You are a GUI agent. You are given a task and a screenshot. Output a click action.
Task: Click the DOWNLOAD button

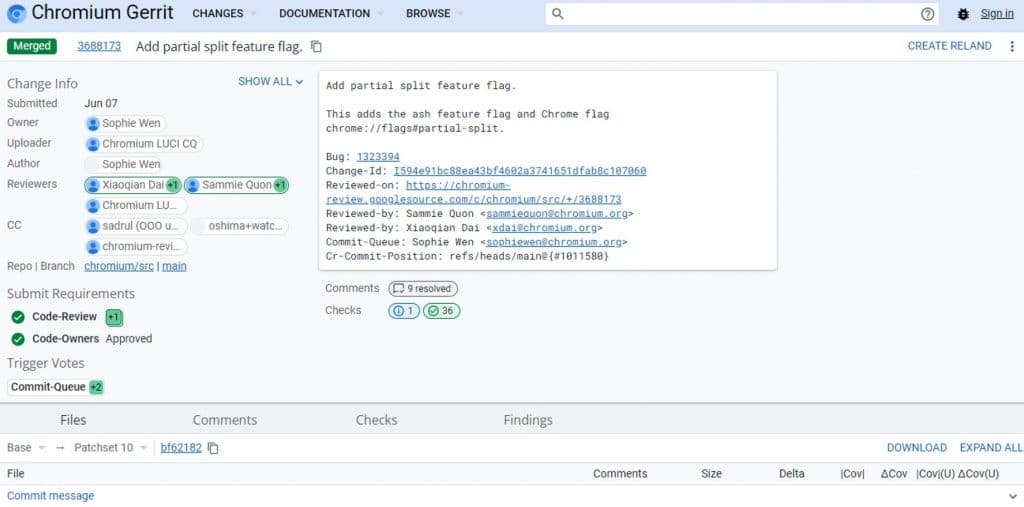coord(917,448)
